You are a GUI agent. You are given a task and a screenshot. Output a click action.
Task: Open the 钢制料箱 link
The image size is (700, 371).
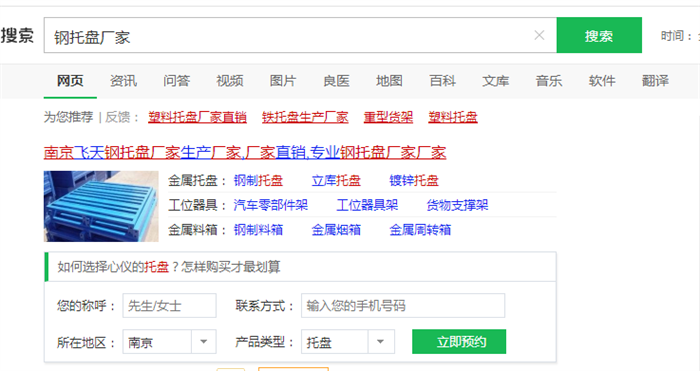tap(258, 229)
